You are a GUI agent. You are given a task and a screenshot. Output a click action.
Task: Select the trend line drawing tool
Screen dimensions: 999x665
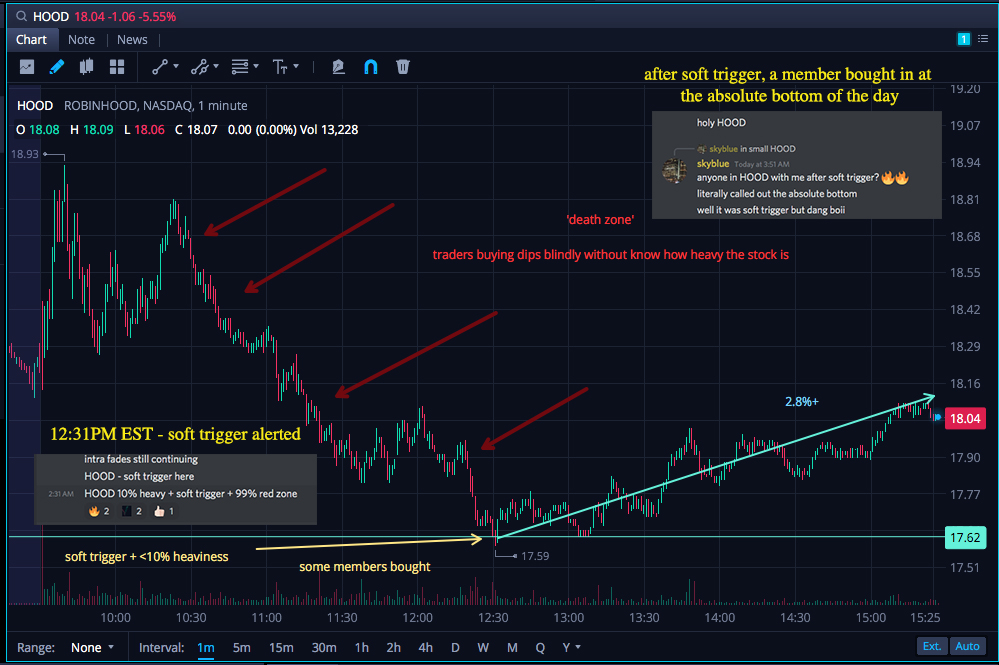pyautogui.click(x=160, y=66)
